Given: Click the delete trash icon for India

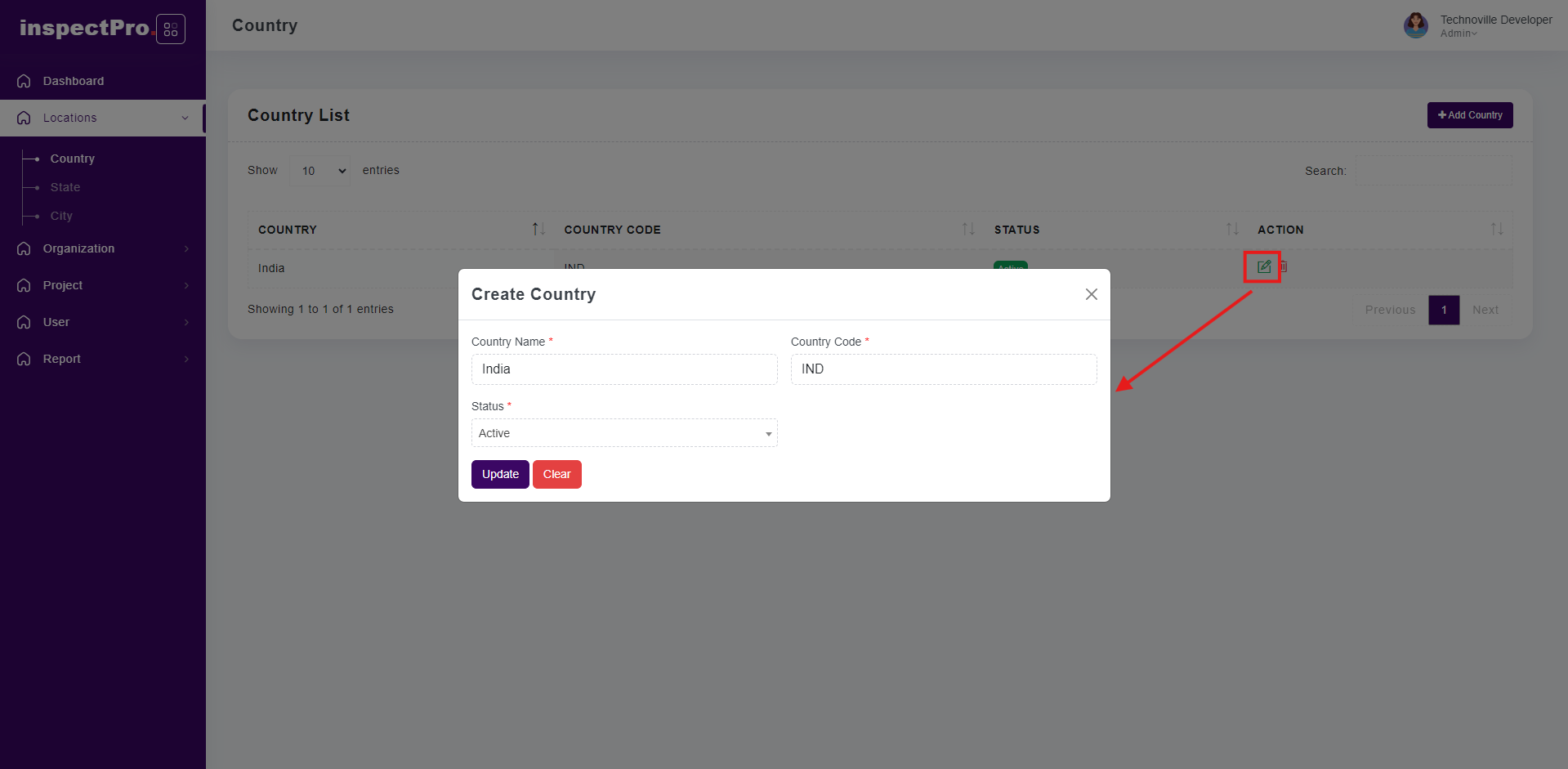Looking at the screenshot, I should [1284, 266].
